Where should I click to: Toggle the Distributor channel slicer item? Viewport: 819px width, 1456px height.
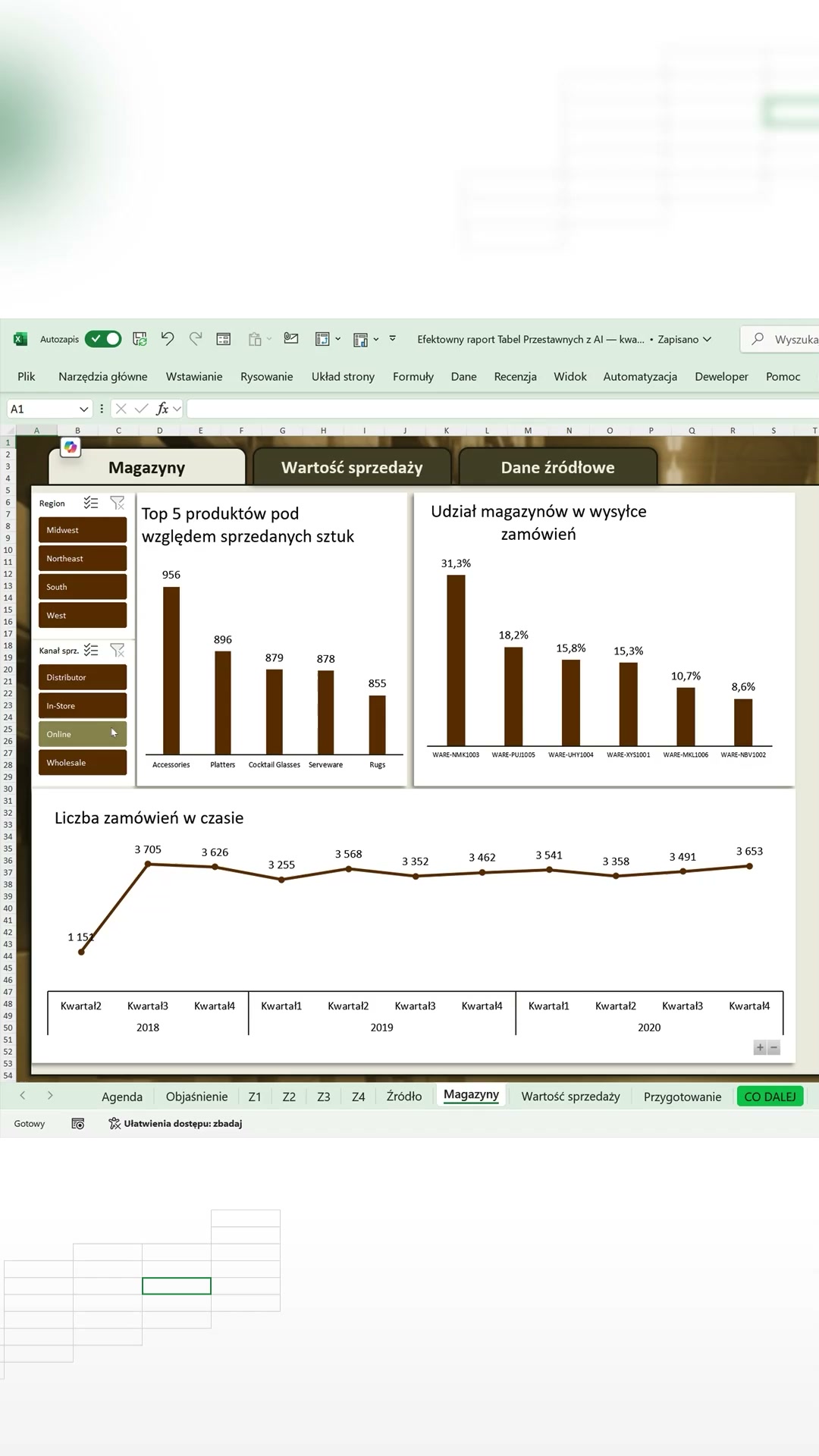click(83, 677)
